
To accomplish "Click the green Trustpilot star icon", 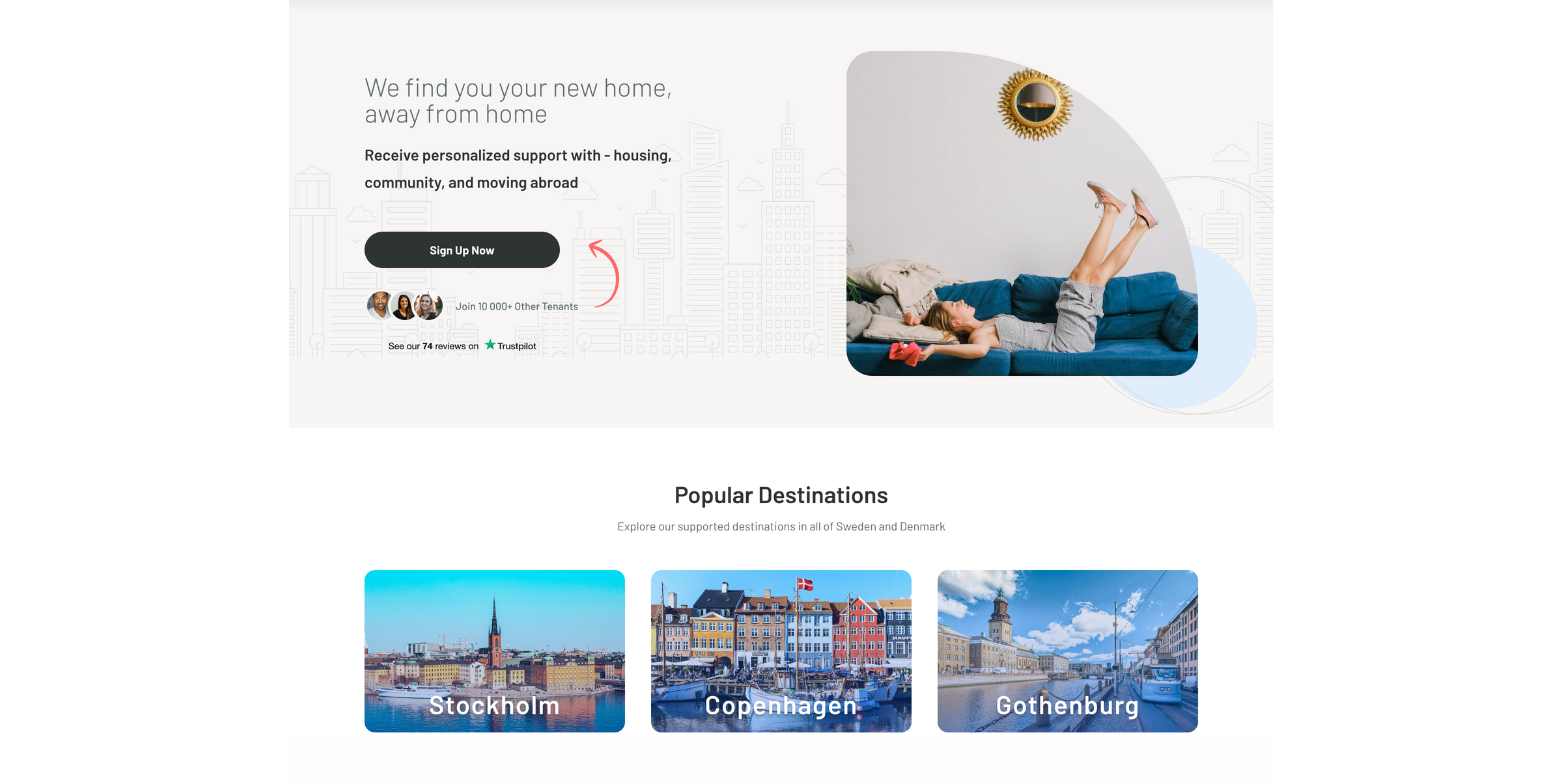I will [x=490, y=345].
